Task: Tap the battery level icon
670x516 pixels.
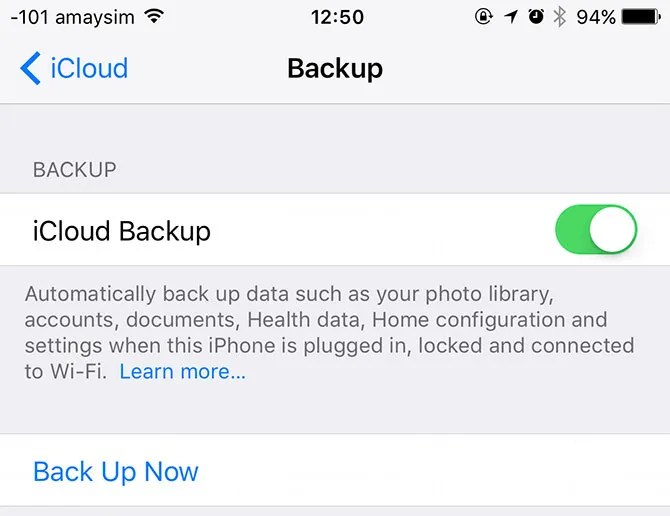Action: [641, 17]
